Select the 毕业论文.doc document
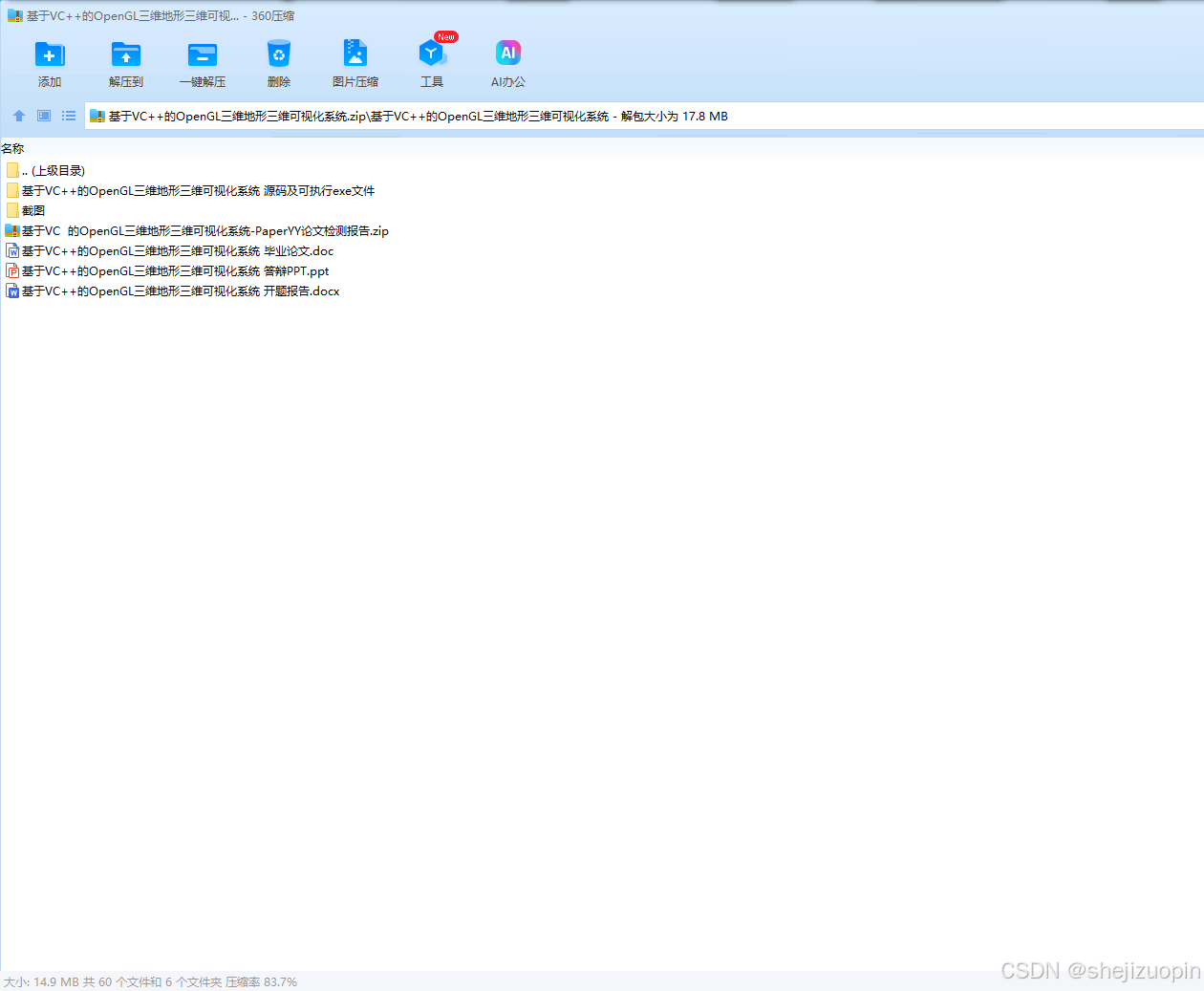Screen dimensions: 1204x991 (176, 250)
